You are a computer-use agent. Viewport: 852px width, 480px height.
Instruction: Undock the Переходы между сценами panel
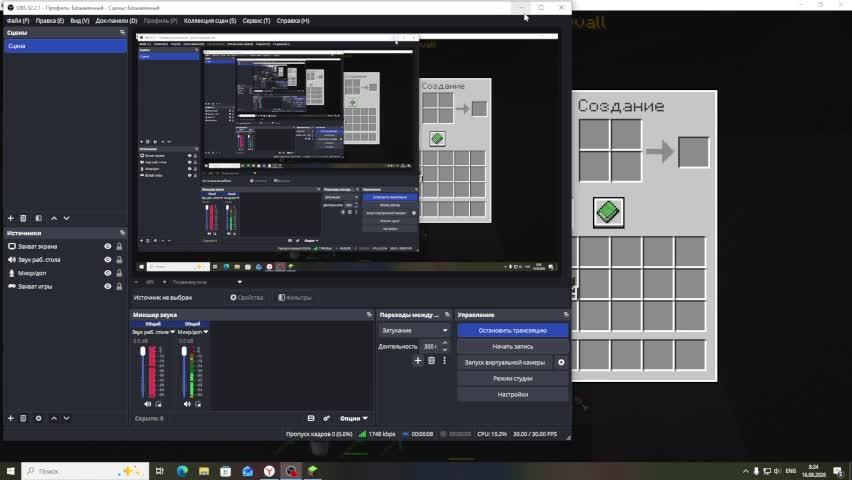click(x=447, y=315)
